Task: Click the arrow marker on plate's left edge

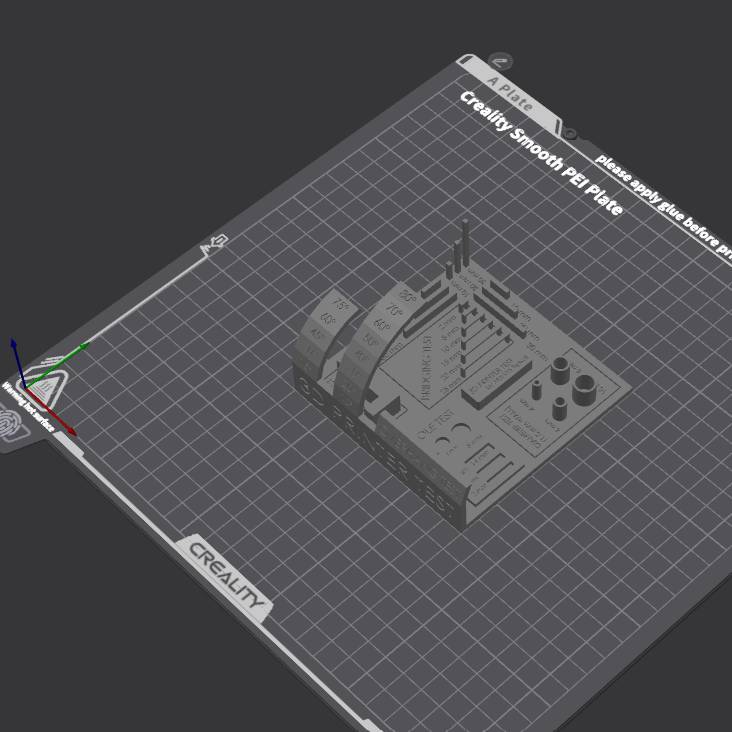Action: click(214, 243)
